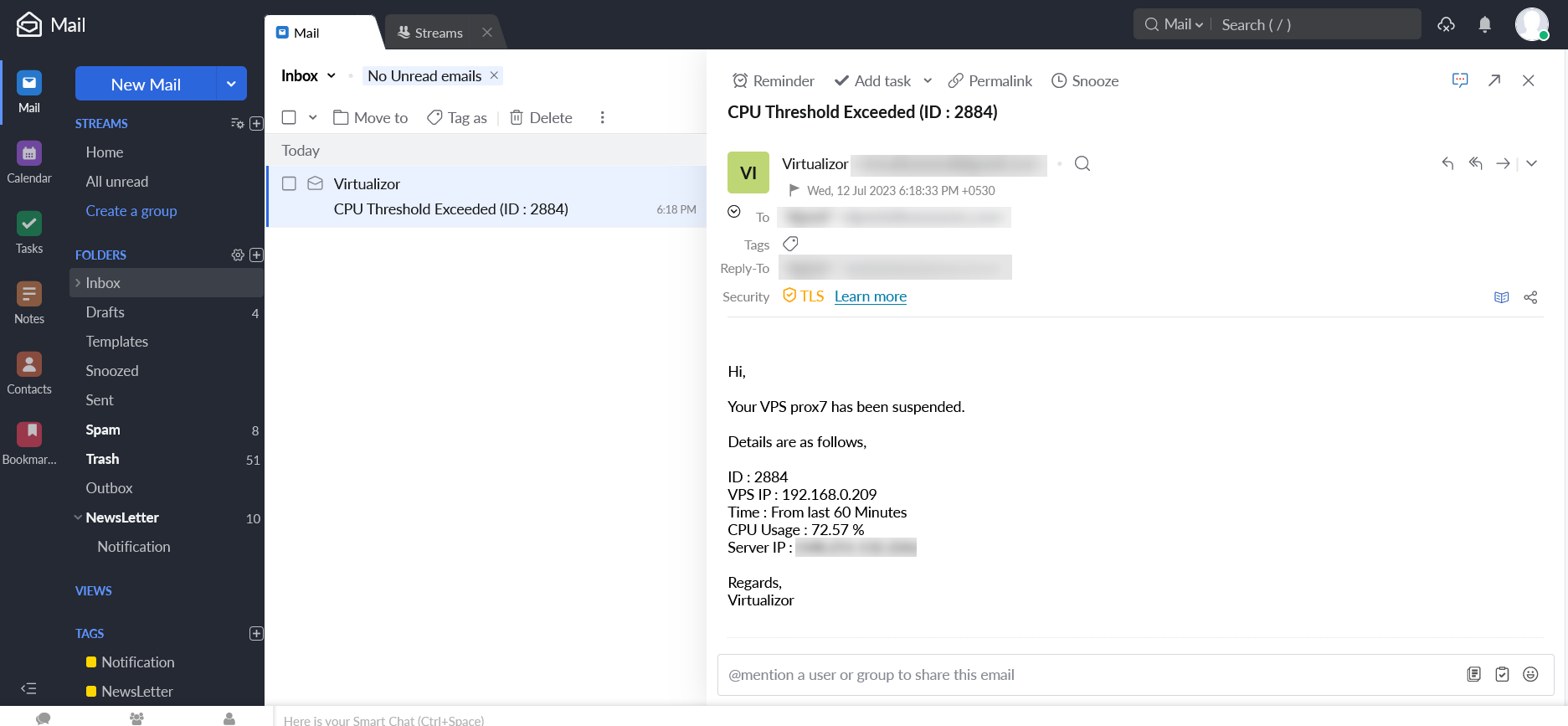Click the @mention comment field
The image size is (1568, 726).
[x=1088, y=675]
